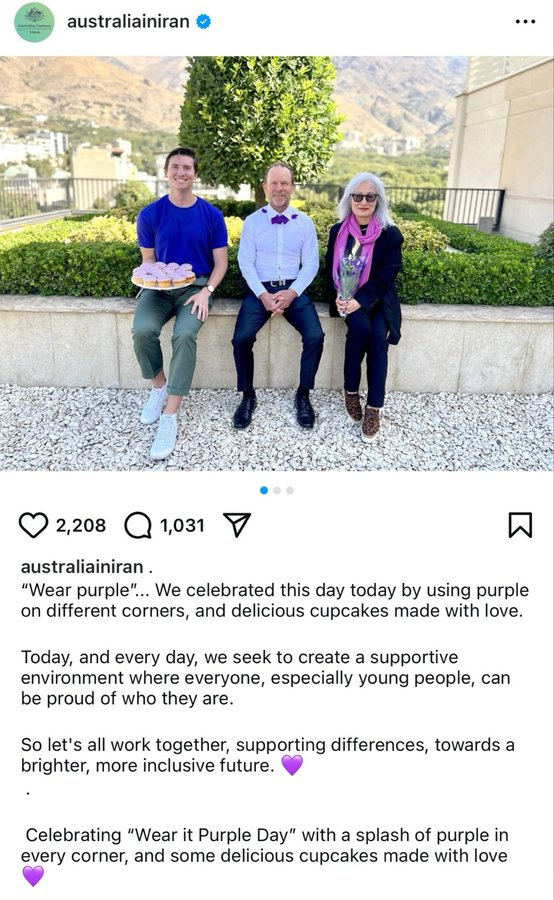
Task: View the 1,031 comments count
Action: 182,525
